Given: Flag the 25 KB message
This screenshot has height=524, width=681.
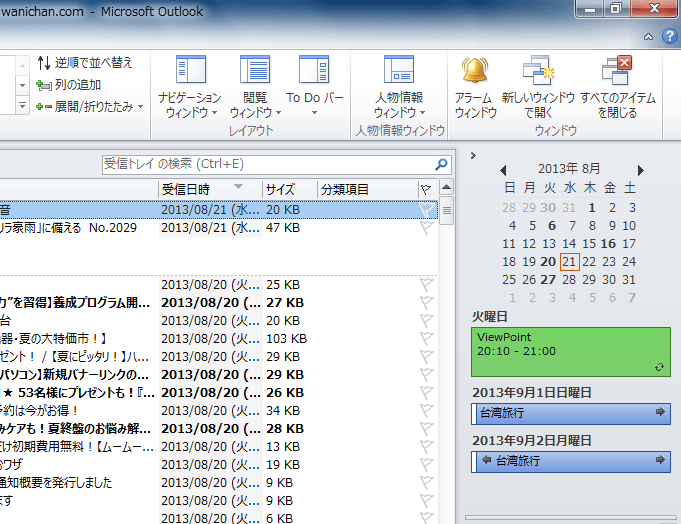Looking at the screenshot, I should tap(427, 285).
